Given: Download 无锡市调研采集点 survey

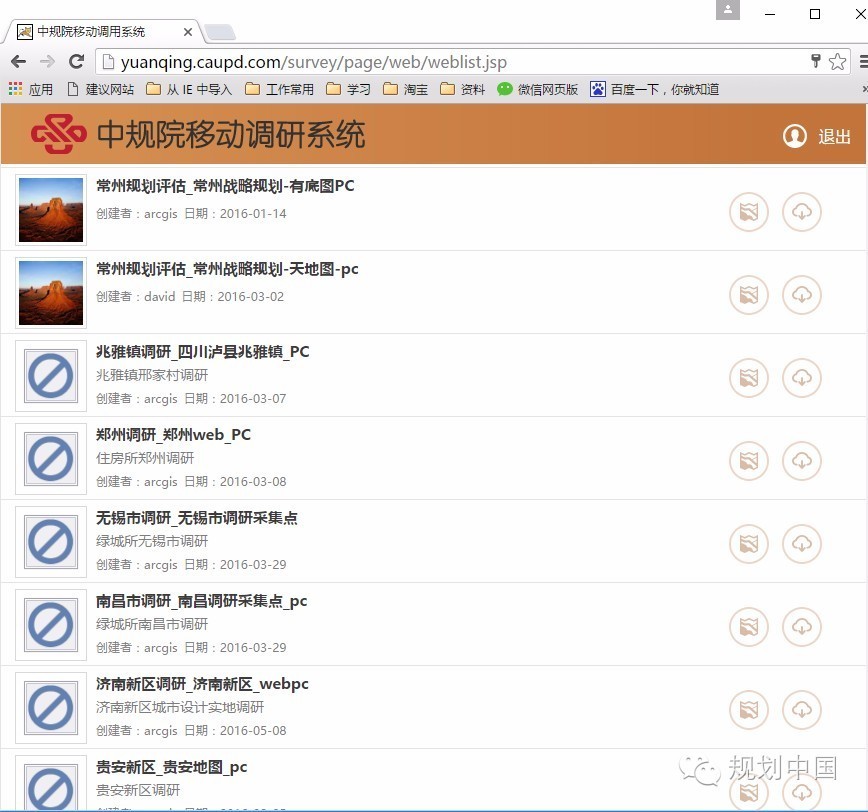Looking at the screenshot, I should coord(802,544).
